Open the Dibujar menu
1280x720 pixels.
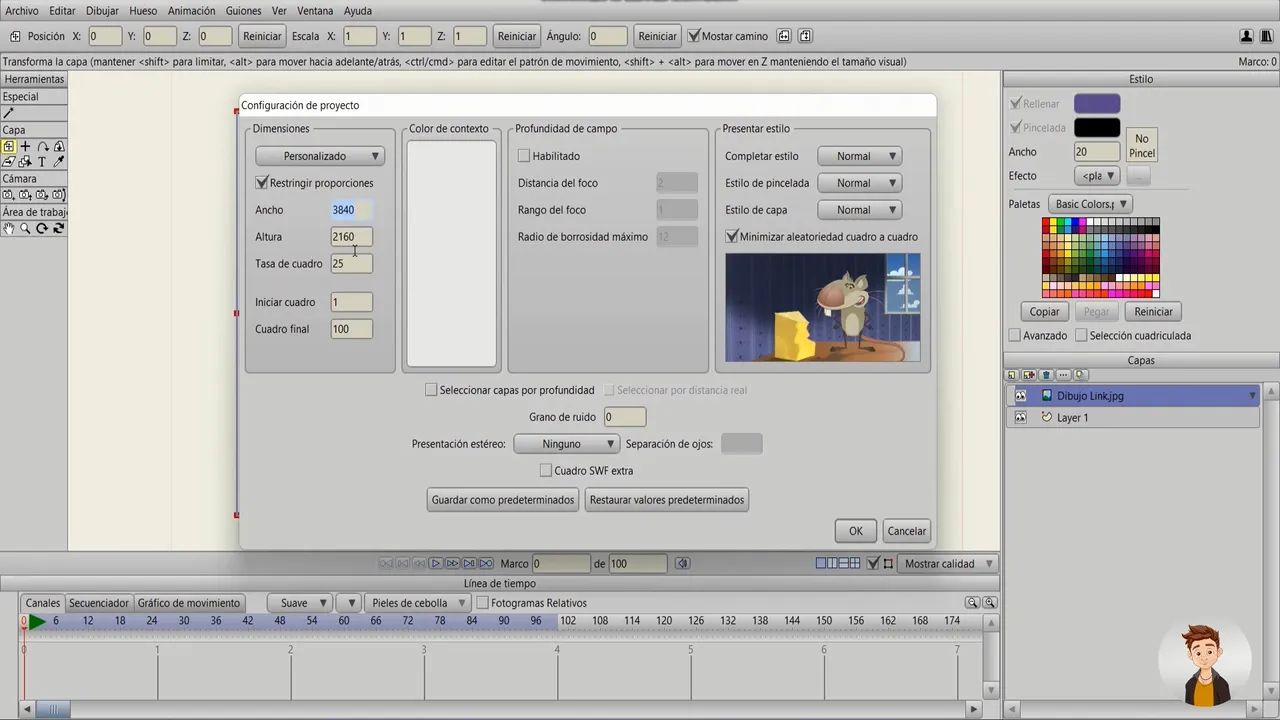tap(102, 11)
